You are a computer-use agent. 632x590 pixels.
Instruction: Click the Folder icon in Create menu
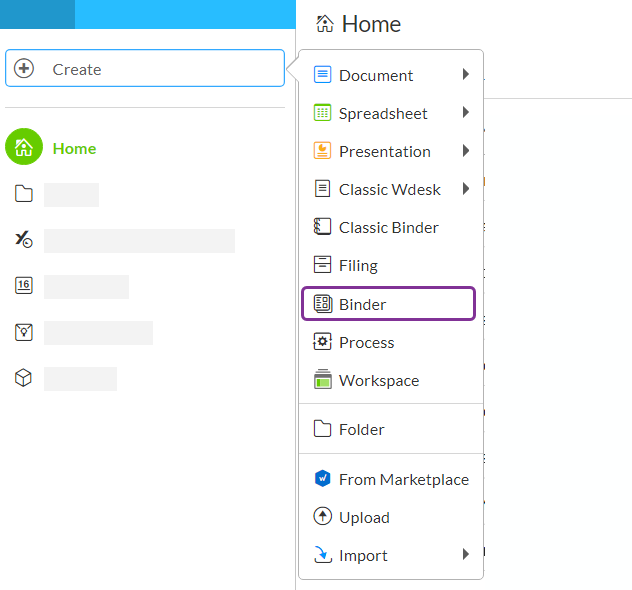(322, 428)
